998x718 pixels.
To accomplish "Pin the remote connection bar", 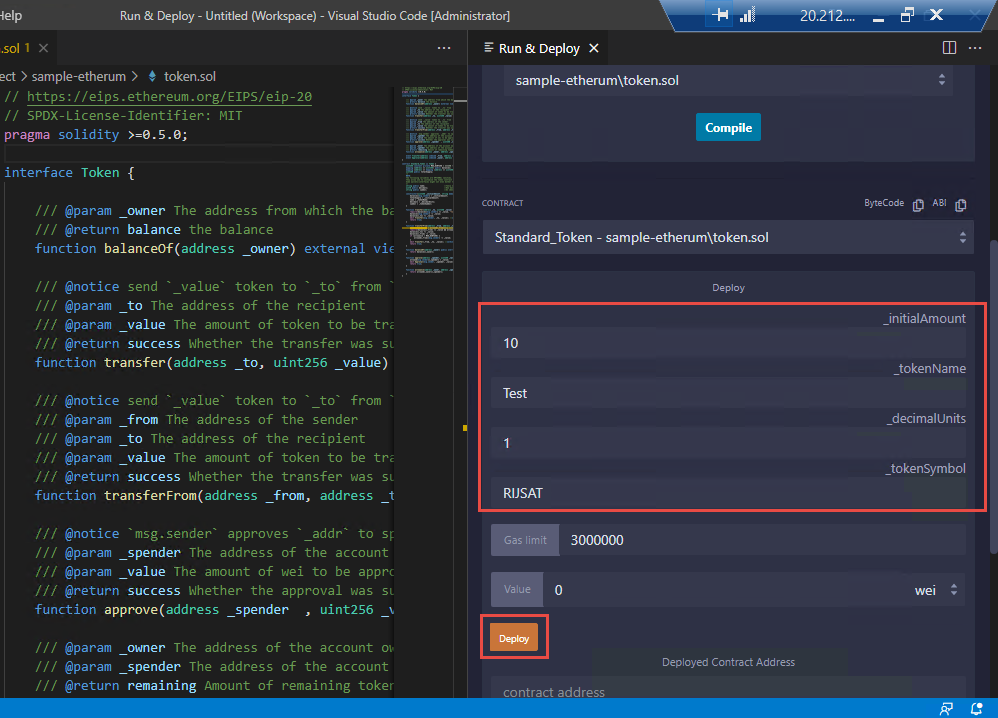I will click(720, 15).
